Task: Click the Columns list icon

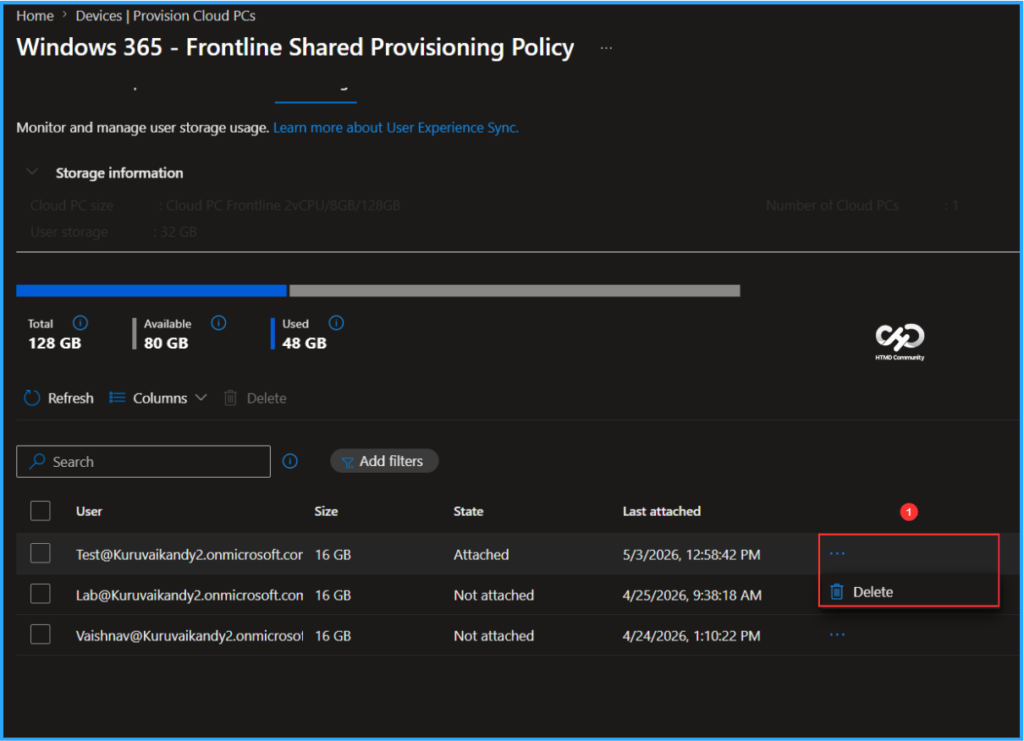Action: click(117, 397)
